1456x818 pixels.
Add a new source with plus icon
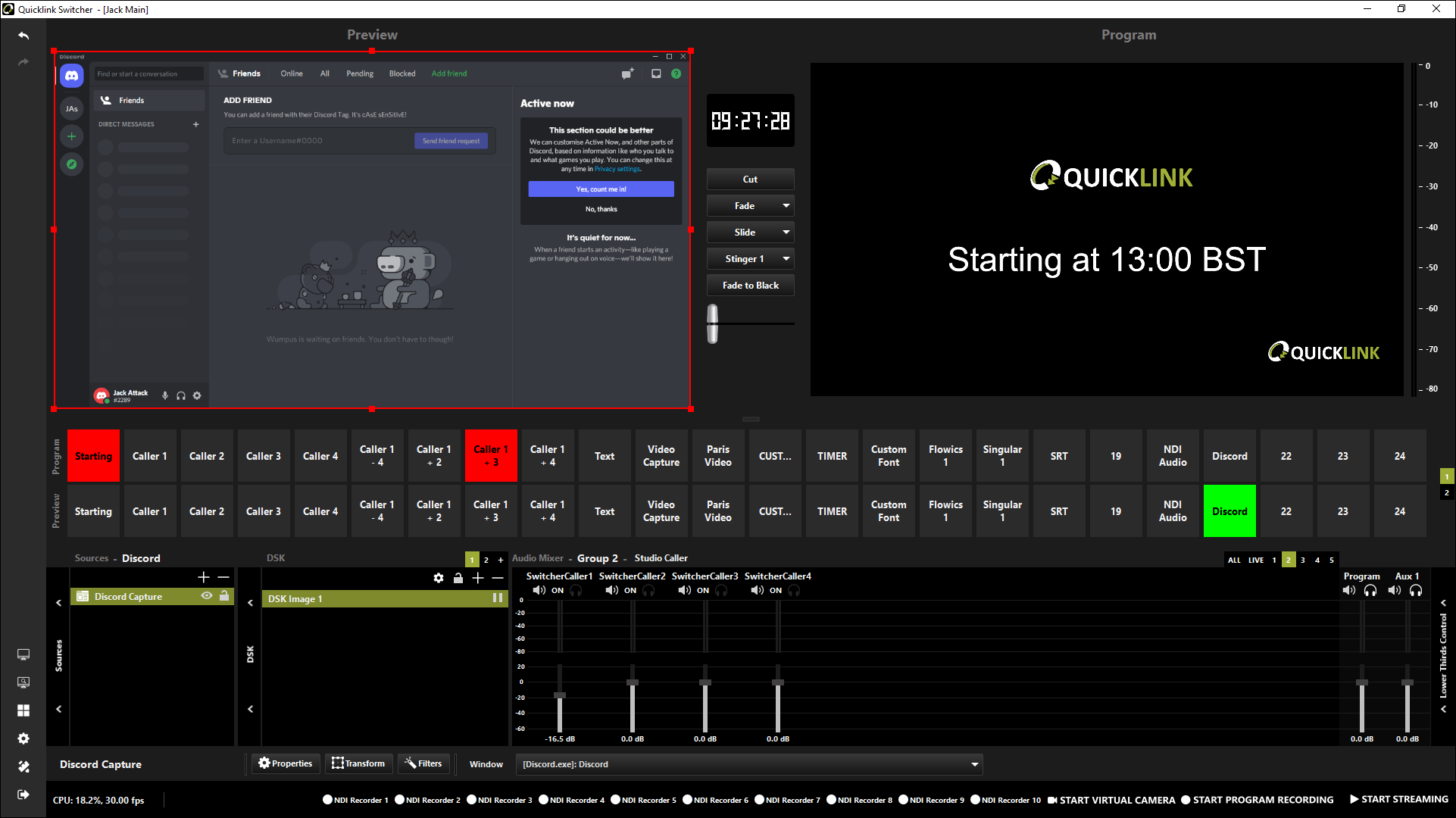pos(203,577)
